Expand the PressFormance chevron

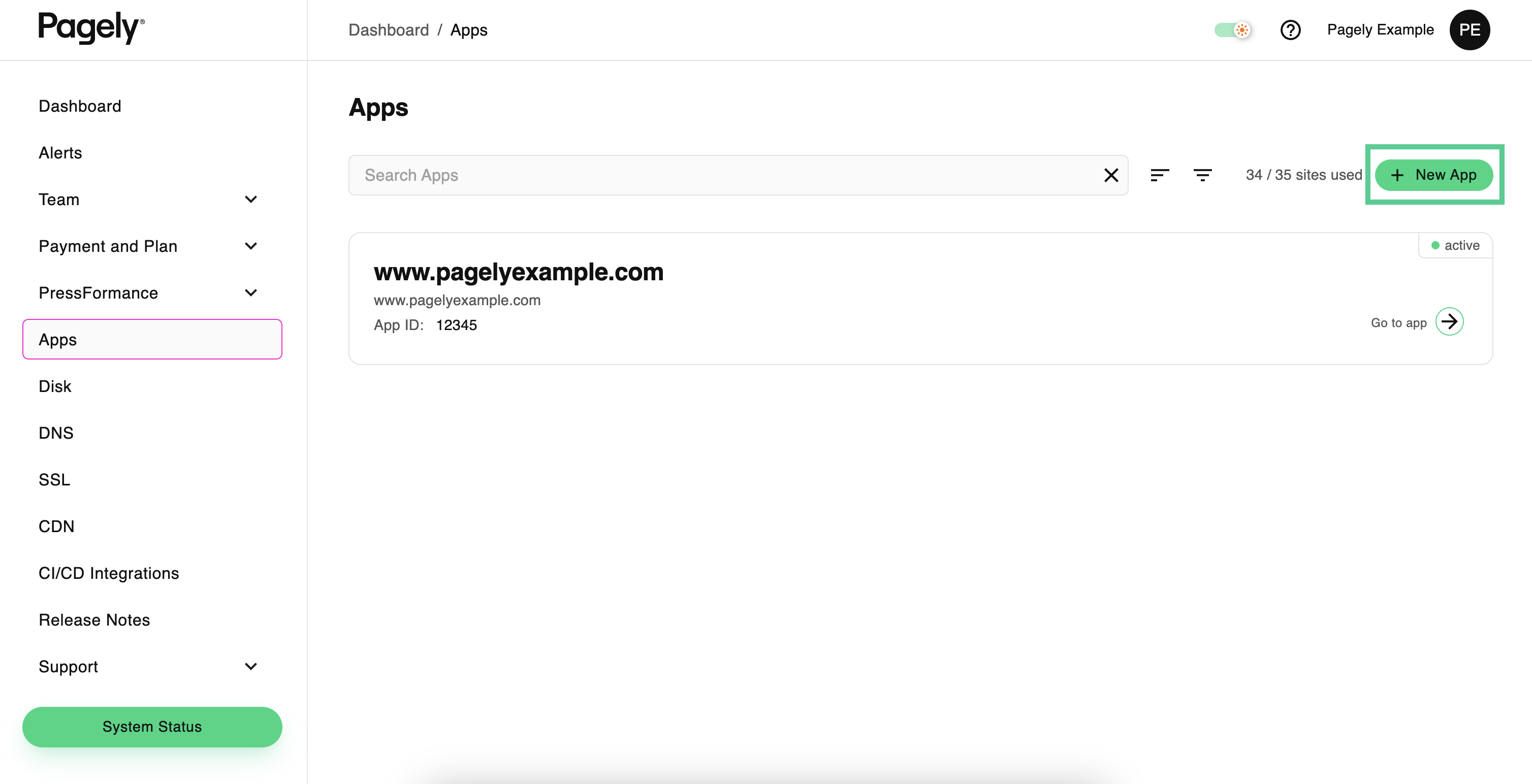251,293
